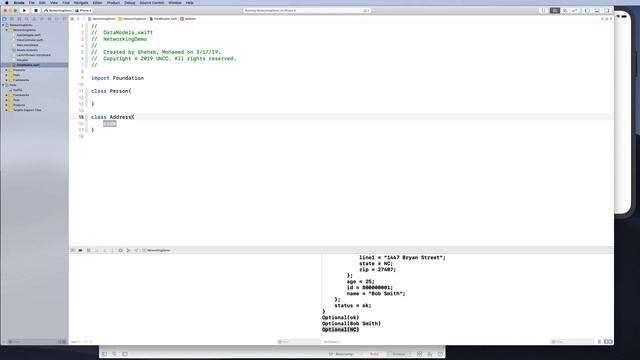The image size is (640, 360).
Task: Run the app with the play button
Action: click(24, 11)
